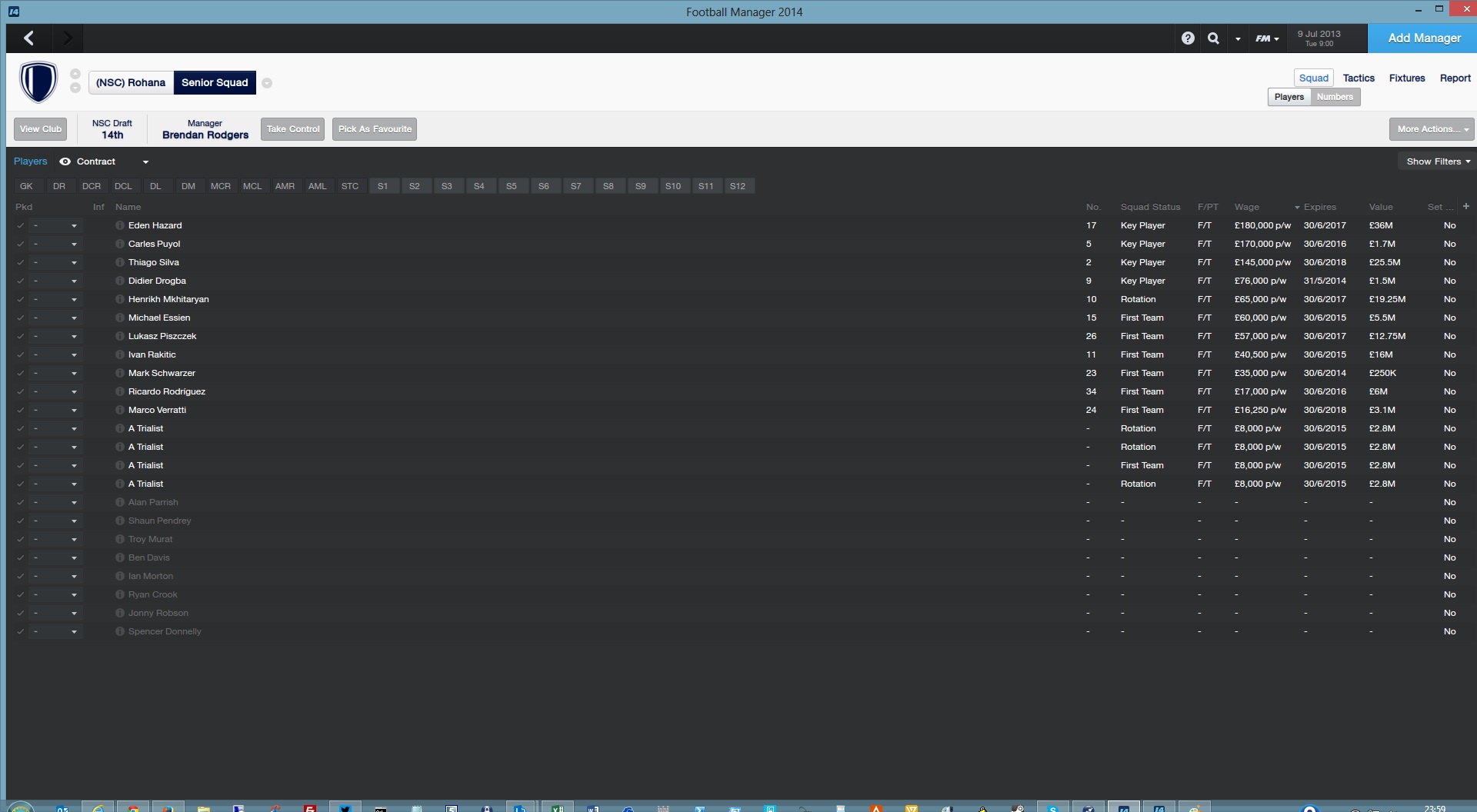Screen dimensions: 1477x812
Task: Expand the Contract view dropdown
Action: [145, 161]
